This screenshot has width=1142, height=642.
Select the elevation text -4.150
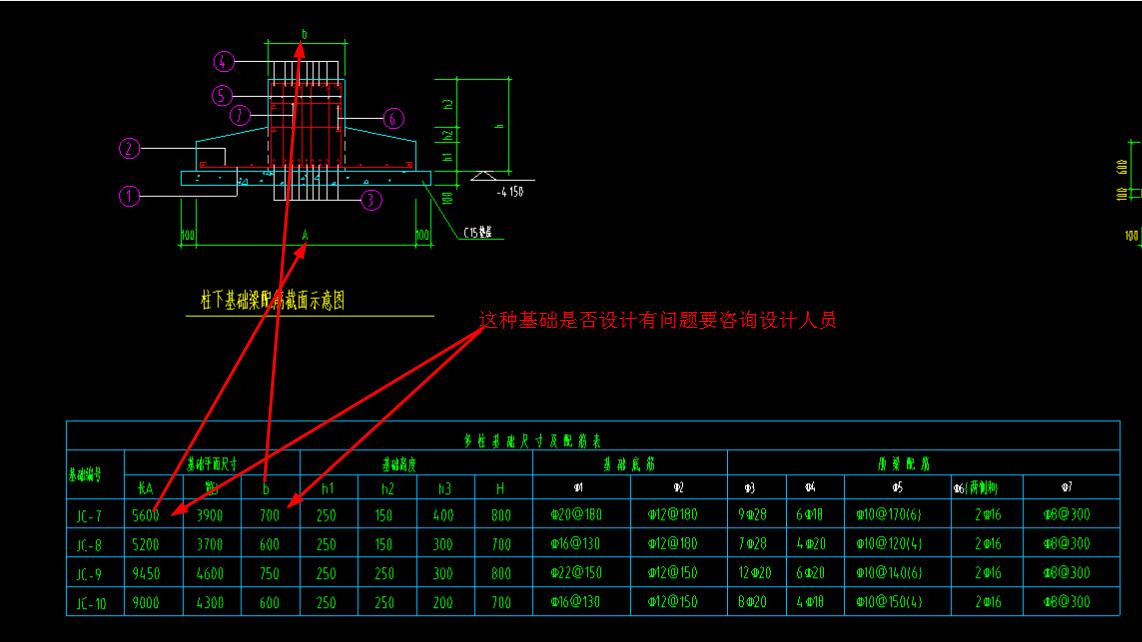pos(510,192)
